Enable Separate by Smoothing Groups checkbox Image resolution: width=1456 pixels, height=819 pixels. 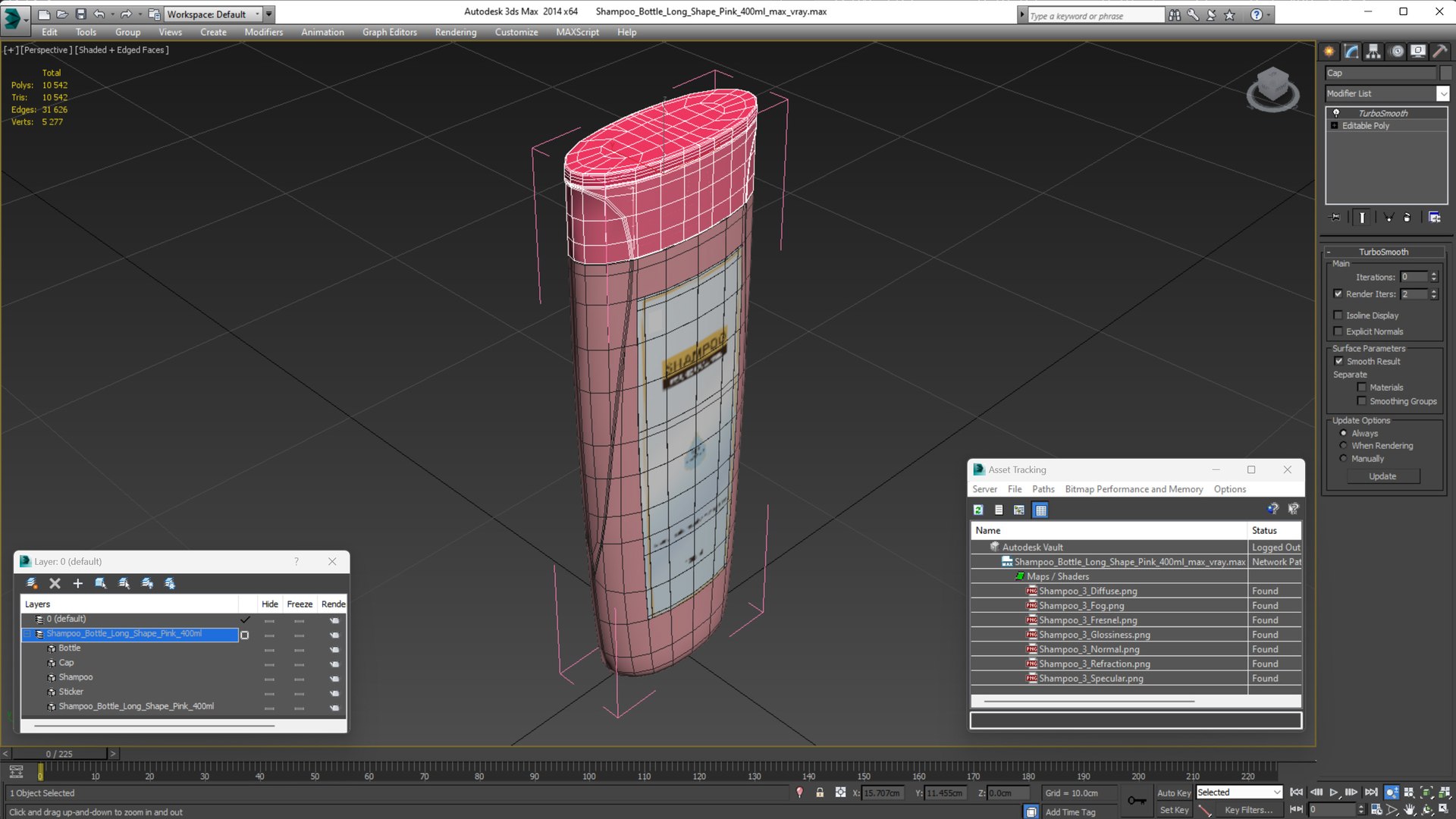tap(1362, 401)
